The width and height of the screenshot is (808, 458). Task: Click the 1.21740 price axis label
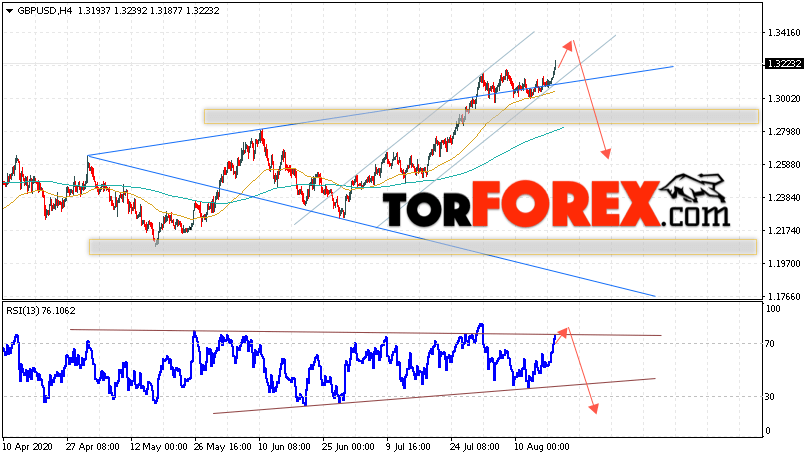[784, 231]
